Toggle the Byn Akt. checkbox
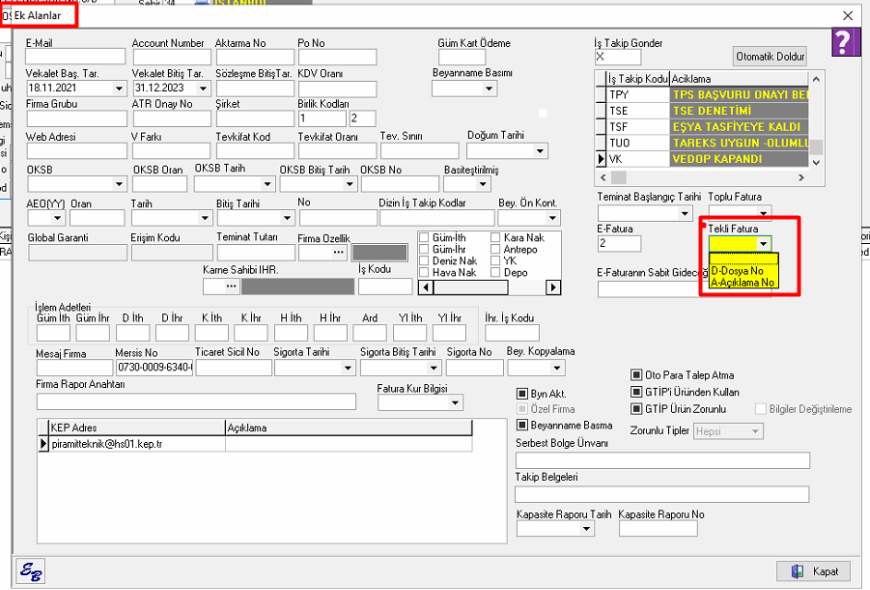This screenshot has width=870, height=590. point(522,394)
